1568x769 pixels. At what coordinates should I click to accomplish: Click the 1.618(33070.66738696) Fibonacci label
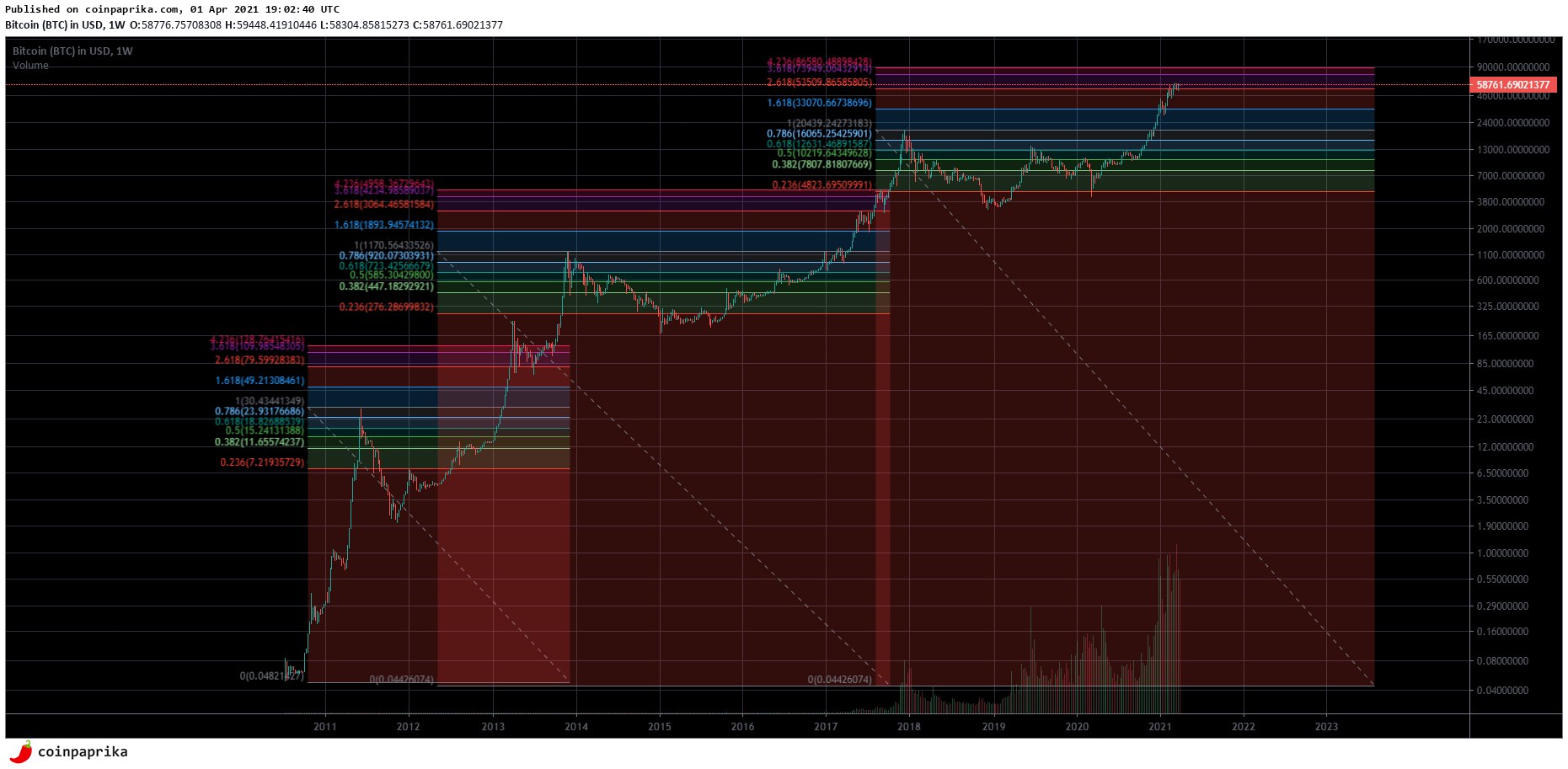(x=819, y=104)
